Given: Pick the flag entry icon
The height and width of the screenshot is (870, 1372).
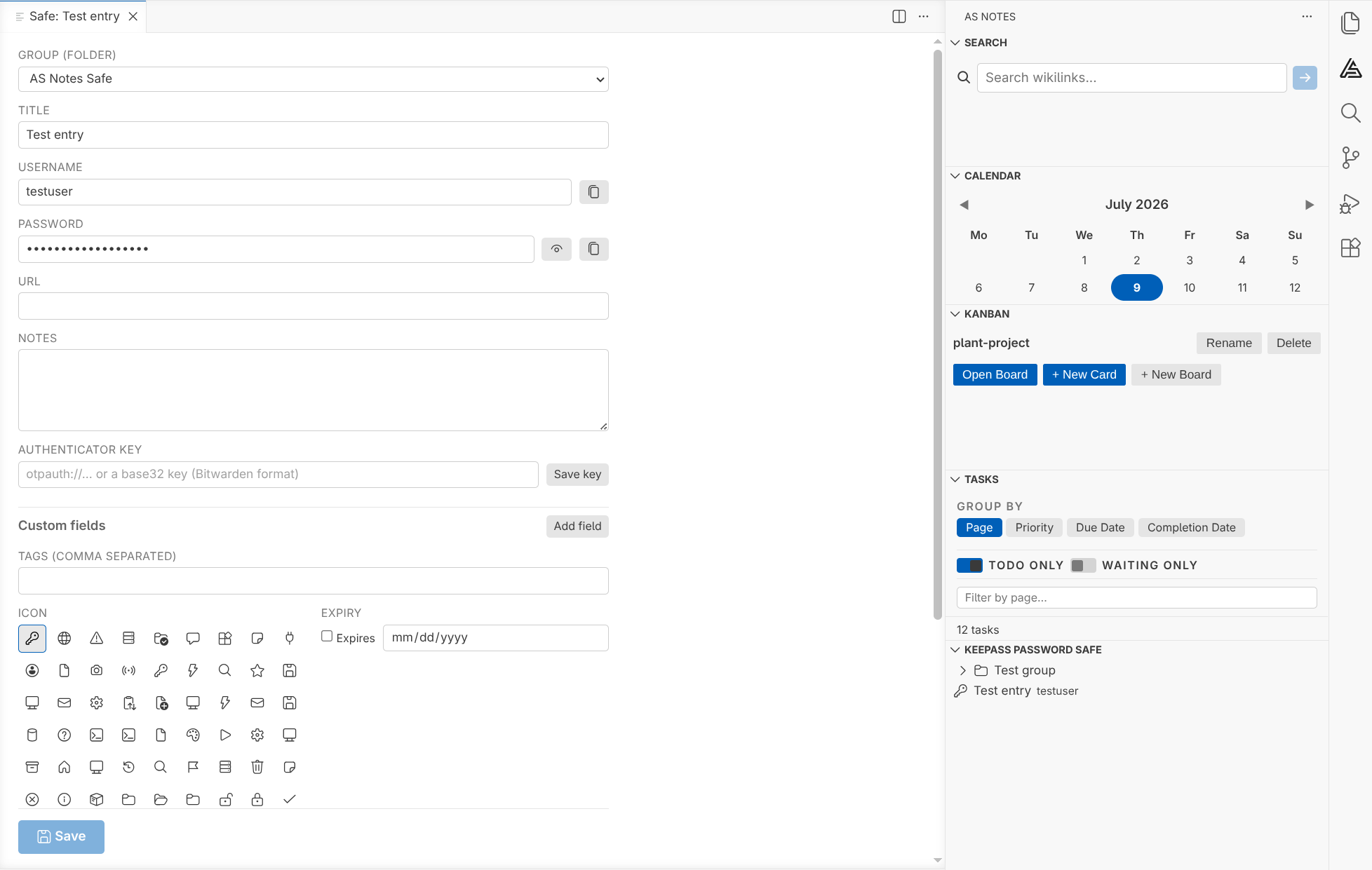Looking at the screenshot, I should [193, 767].
